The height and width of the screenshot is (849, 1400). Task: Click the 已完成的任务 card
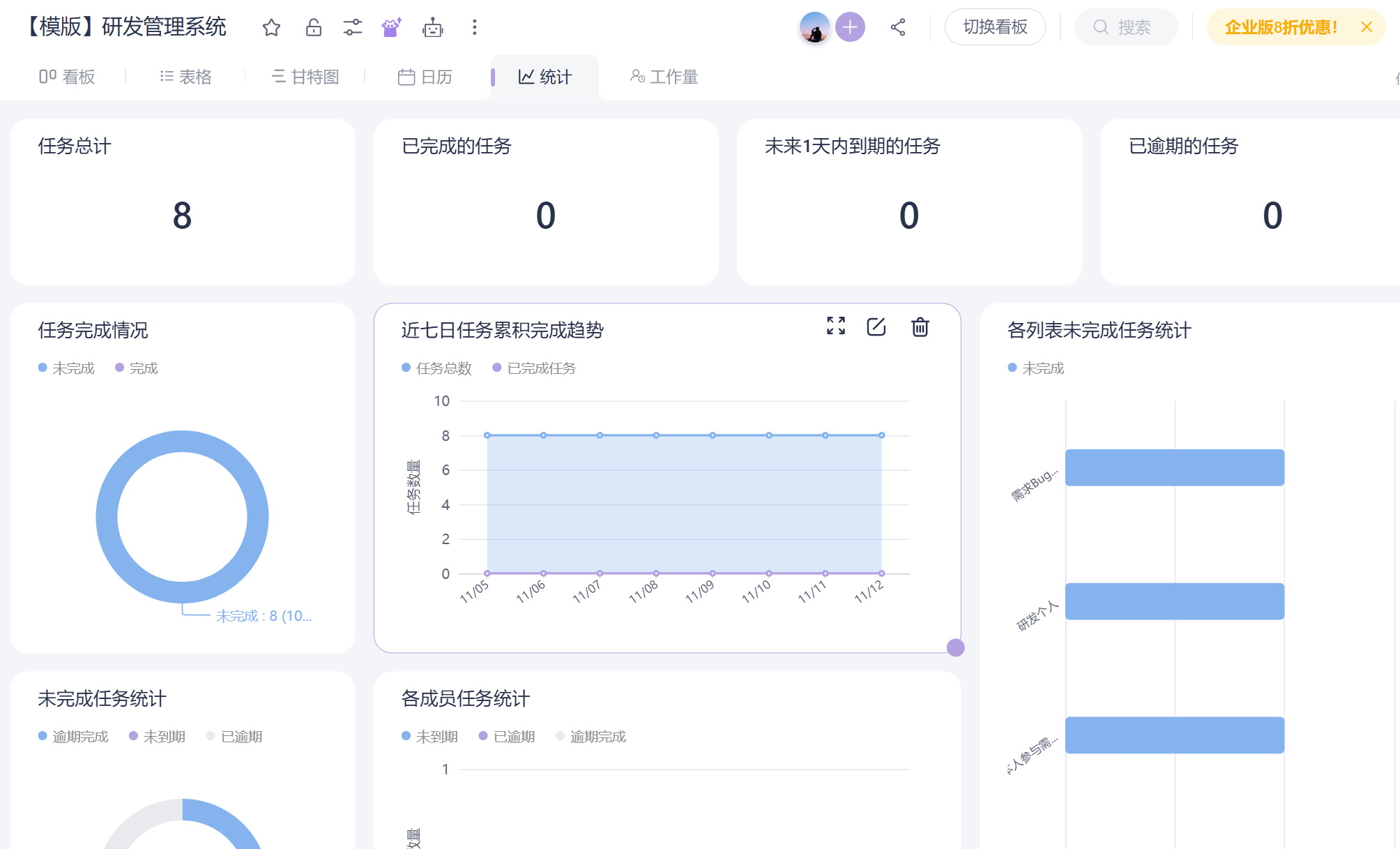(546, 202)
